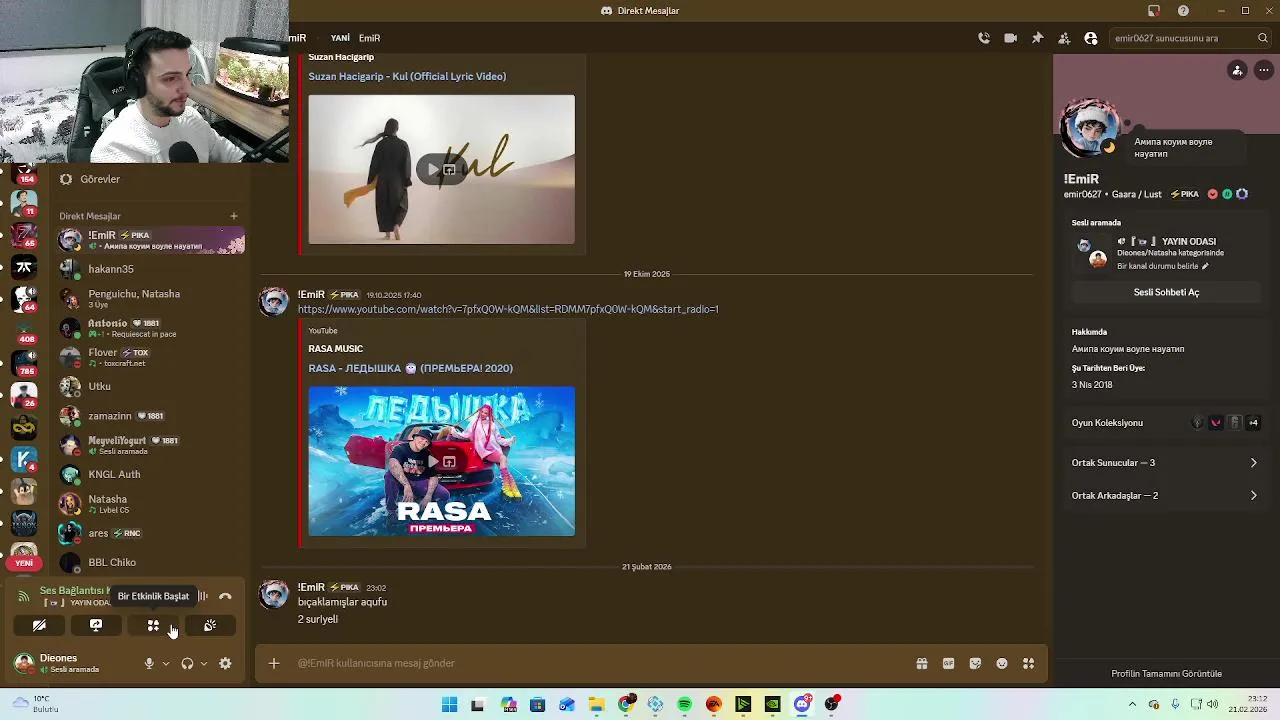Viewport: 1280px width, 720px height.
Task: Click Sesli Sohbeti Aç button
Action: tap(1166, 292)
